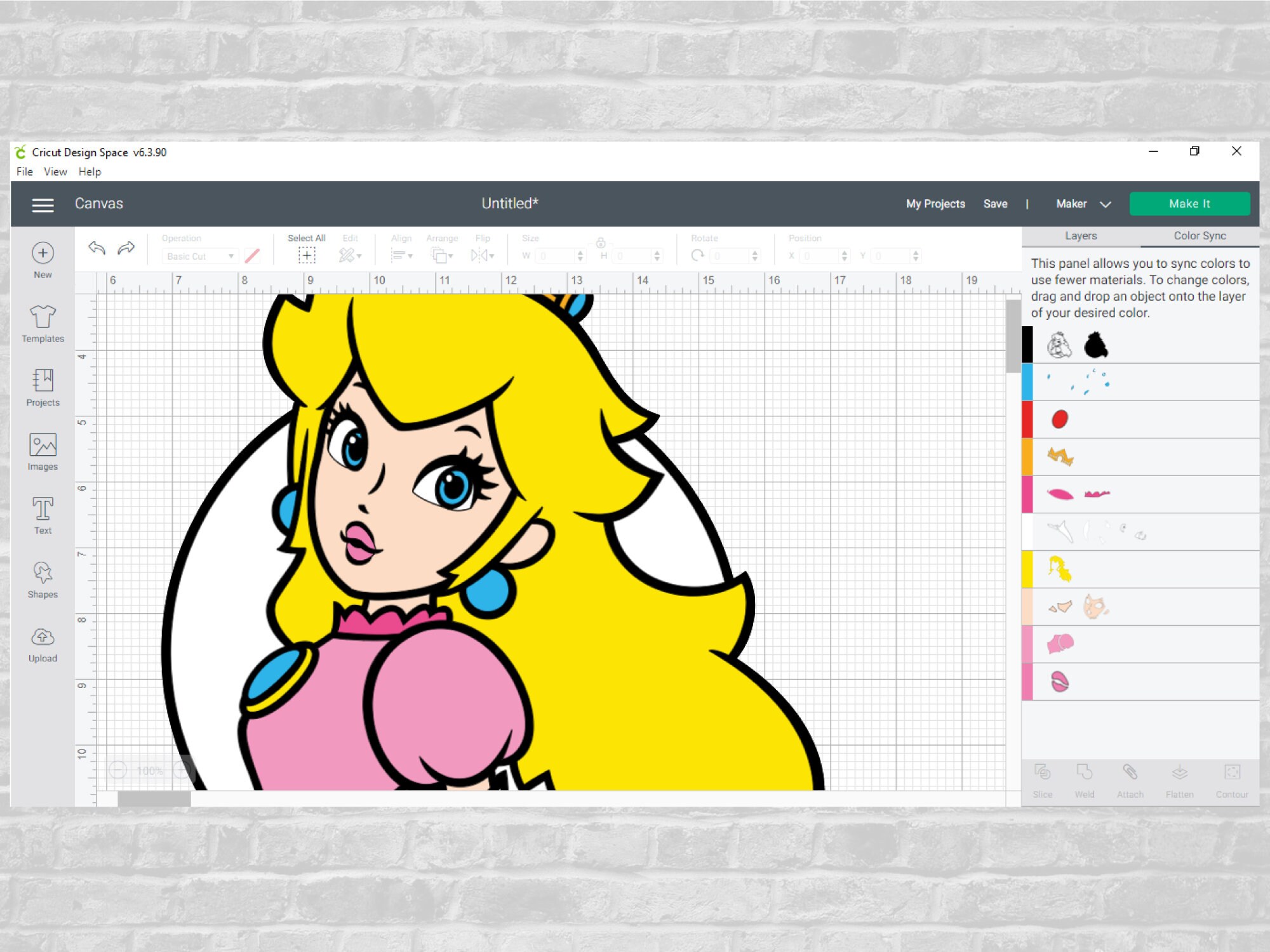Click the Undo arrow
The width and height of the screenshot is (1270, 952).
click(97, 248)
